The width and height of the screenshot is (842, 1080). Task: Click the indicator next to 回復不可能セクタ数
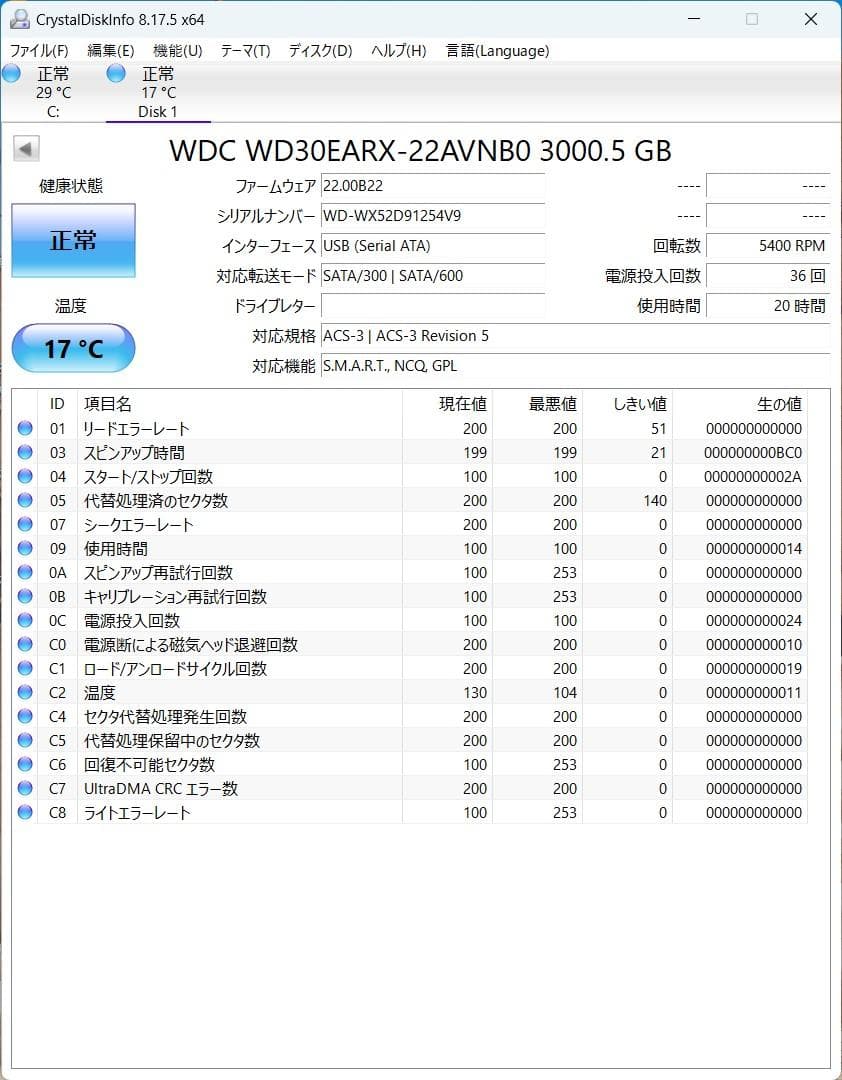pyautogui.click(x=25, y=764)
